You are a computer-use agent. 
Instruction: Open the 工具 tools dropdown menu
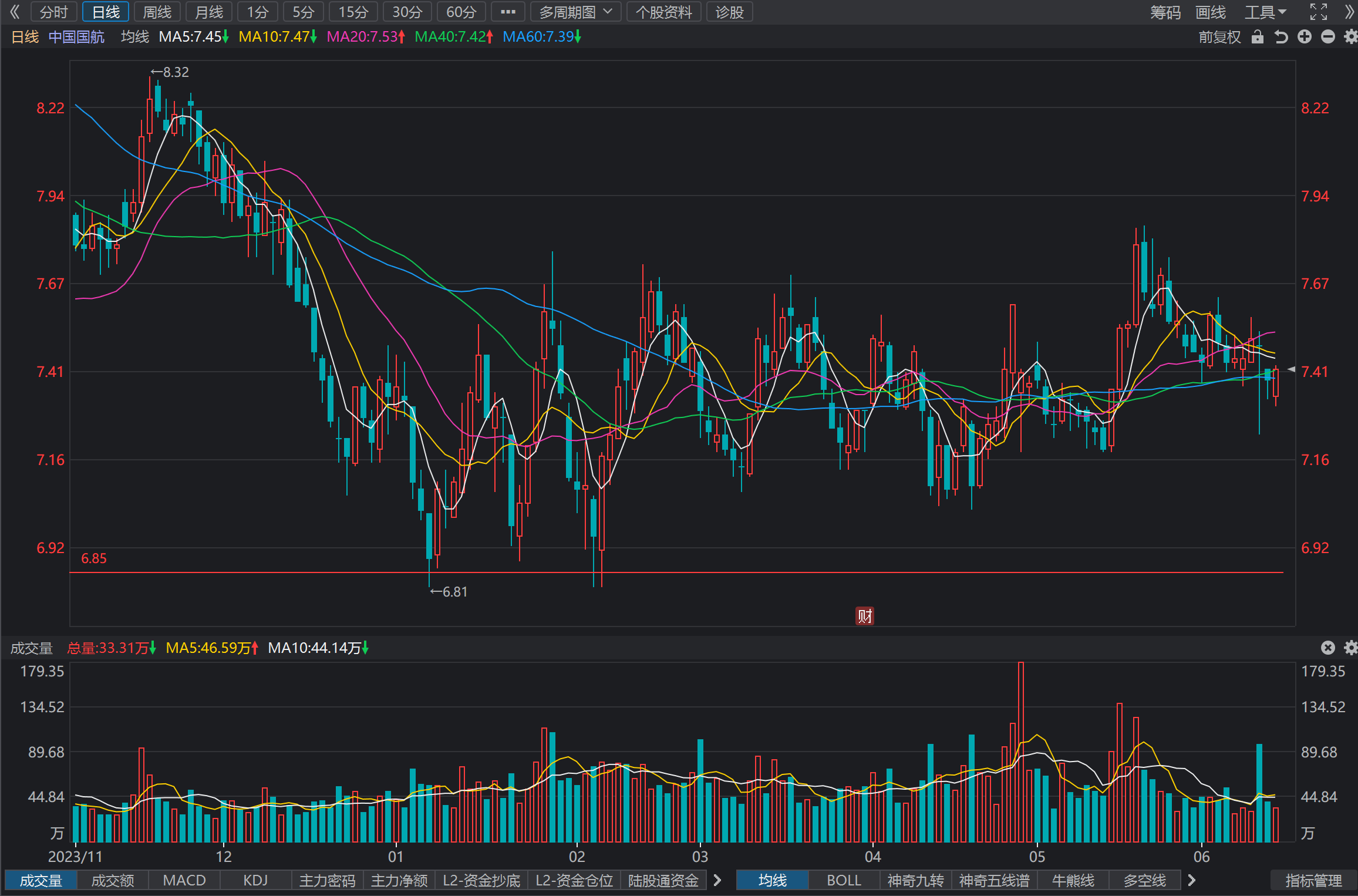point(1266,12)
